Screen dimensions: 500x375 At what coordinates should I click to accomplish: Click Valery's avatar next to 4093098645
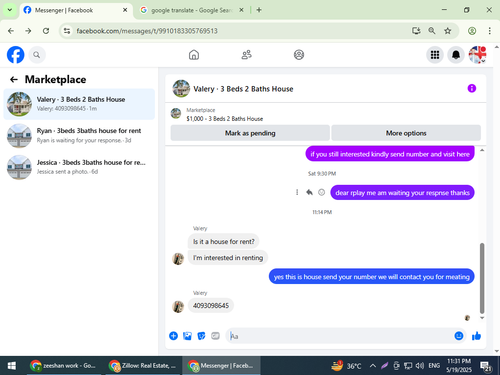pos(178,306)
